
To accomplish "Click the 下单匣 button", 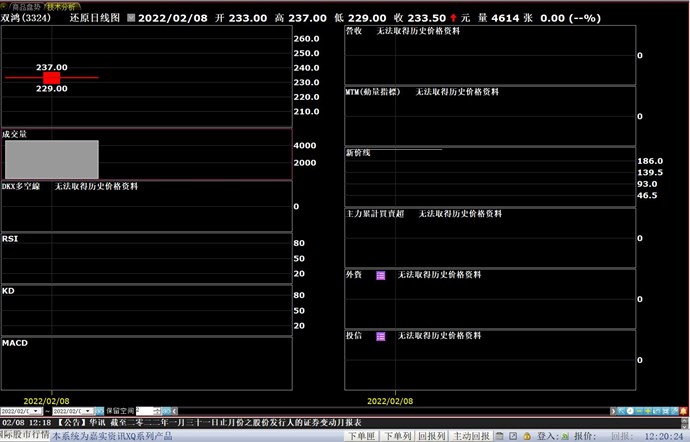I will [363, 436].
